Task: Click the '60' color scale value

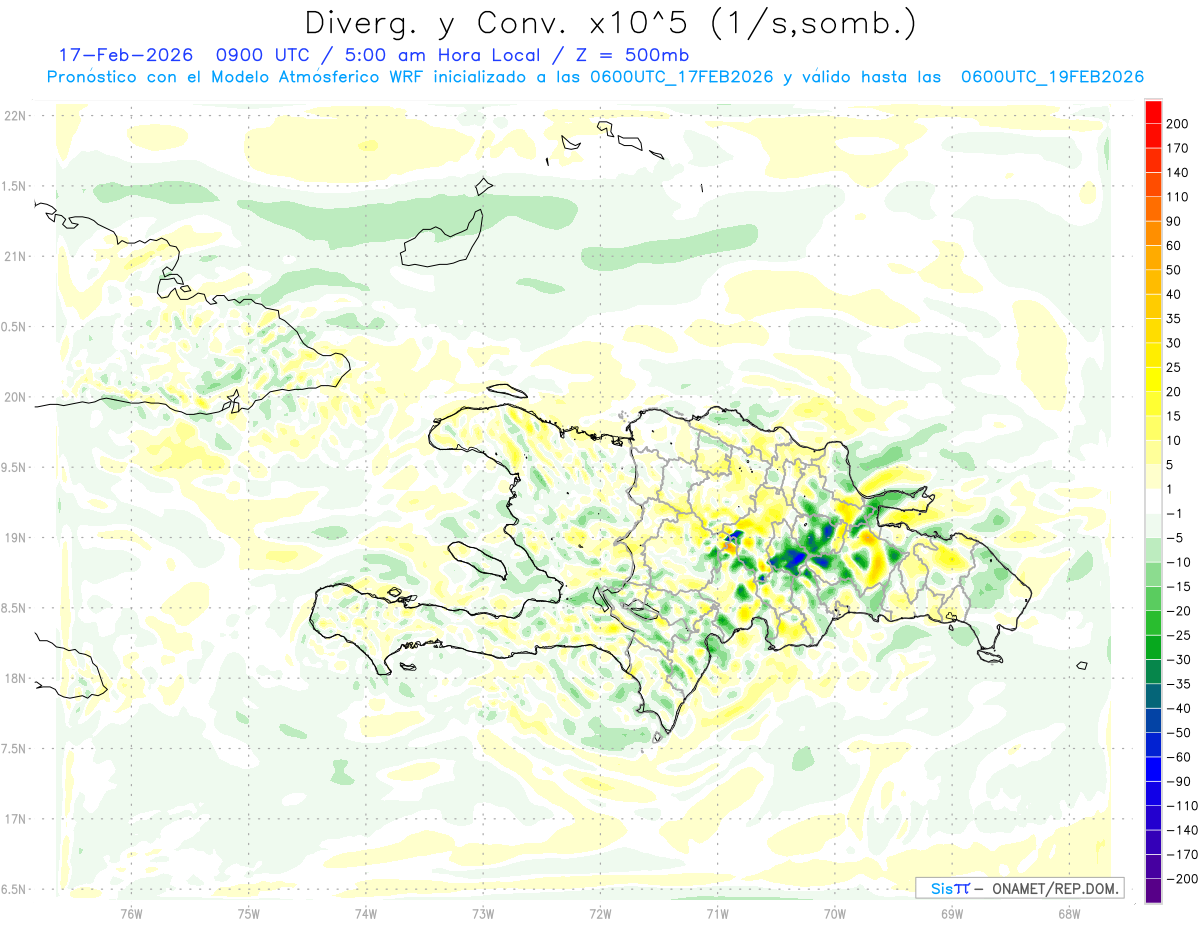Action: [x=1175, y=246]
